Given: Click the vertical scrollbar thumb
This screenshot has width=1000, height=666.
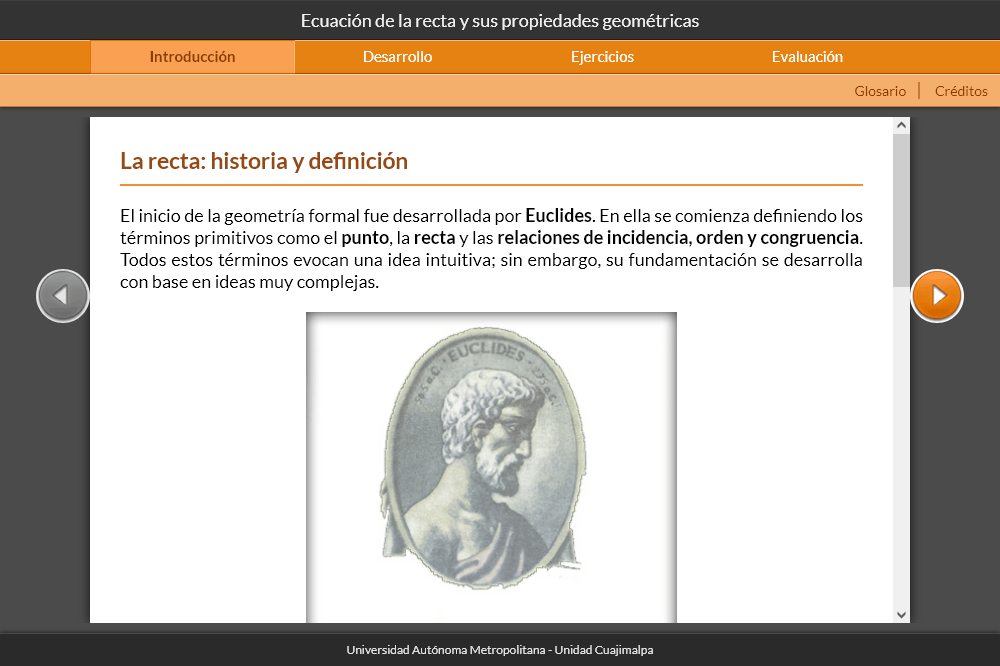Looking at the screenshot, I should [901, 211].
